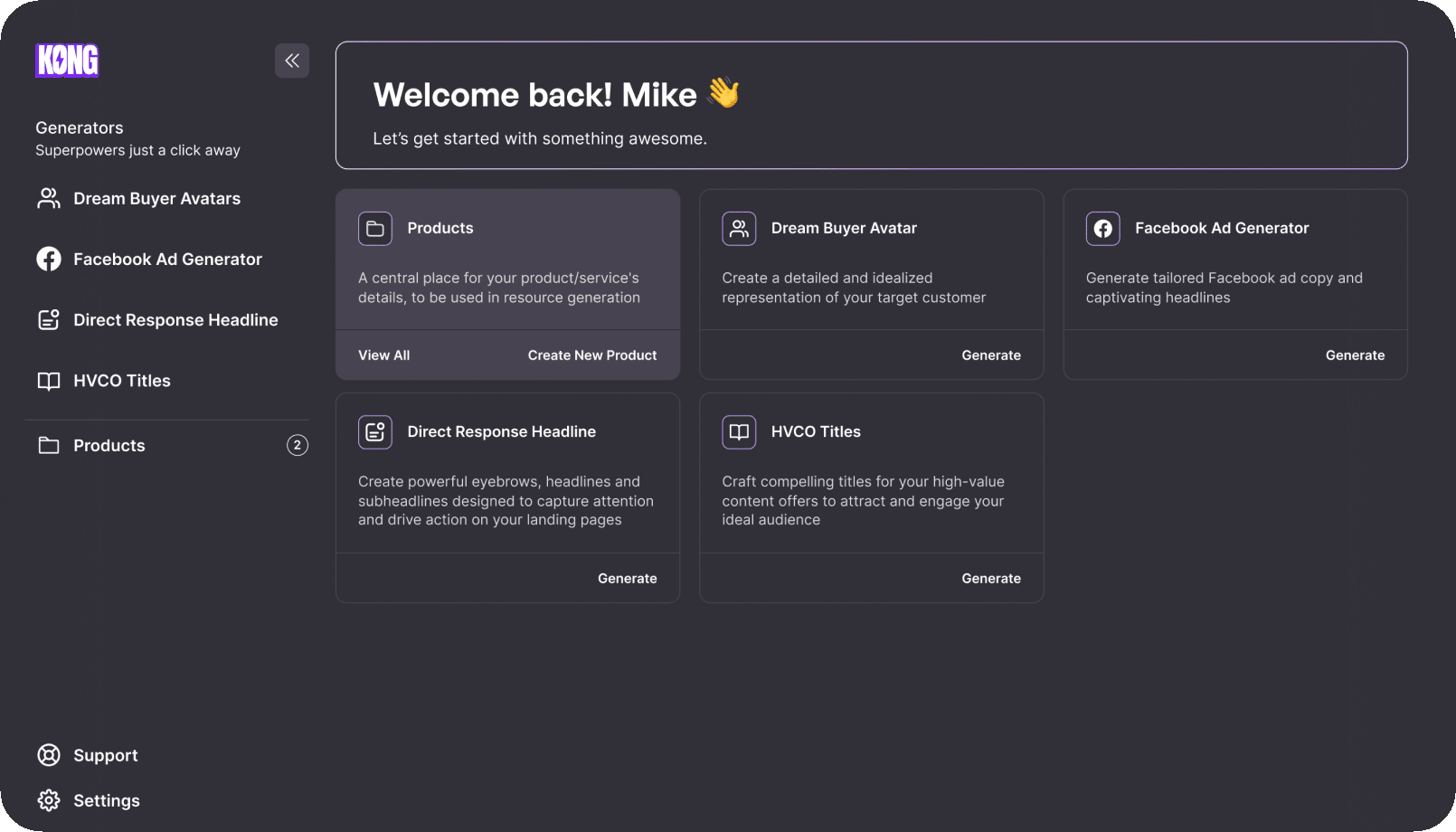The width and height of the screenshot is (1456, 832).
Task: Click Create New Product
Action: point(591,355)
